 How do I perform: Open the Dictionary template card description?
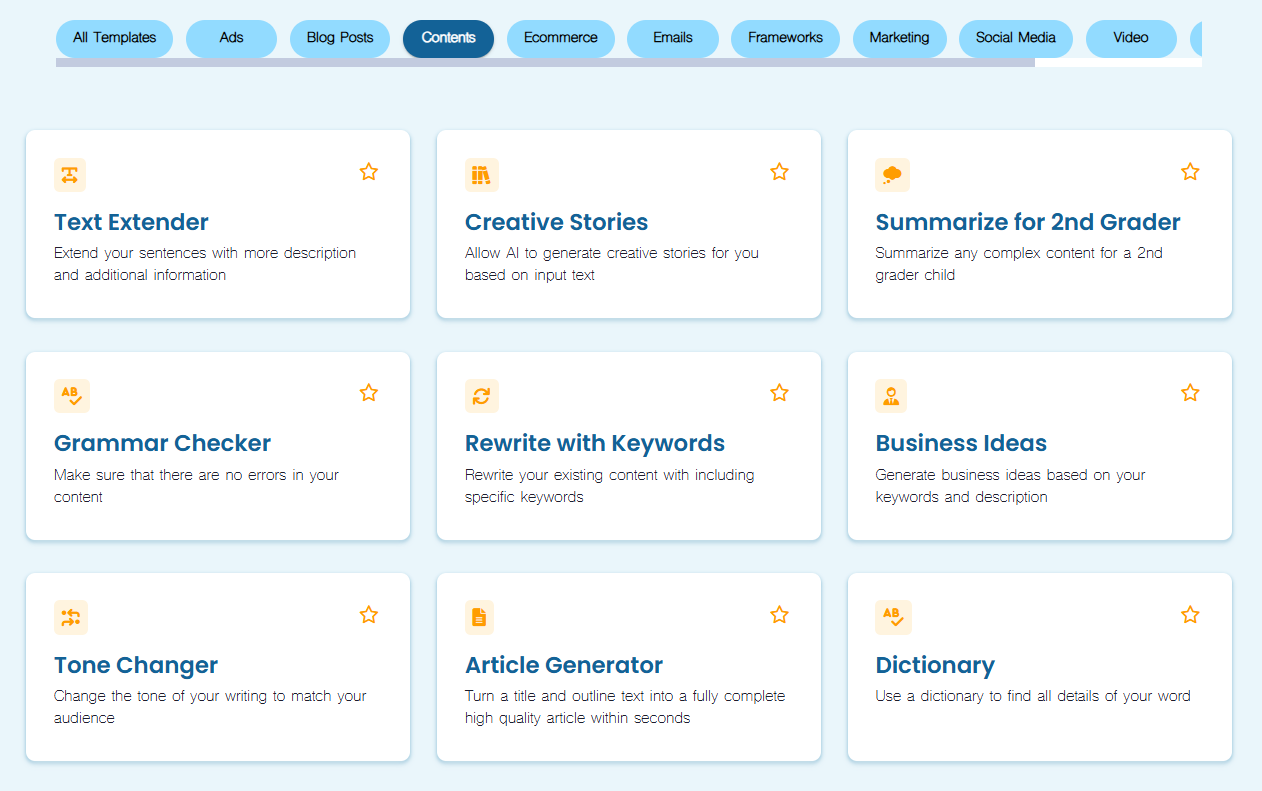coord(1032,696)
